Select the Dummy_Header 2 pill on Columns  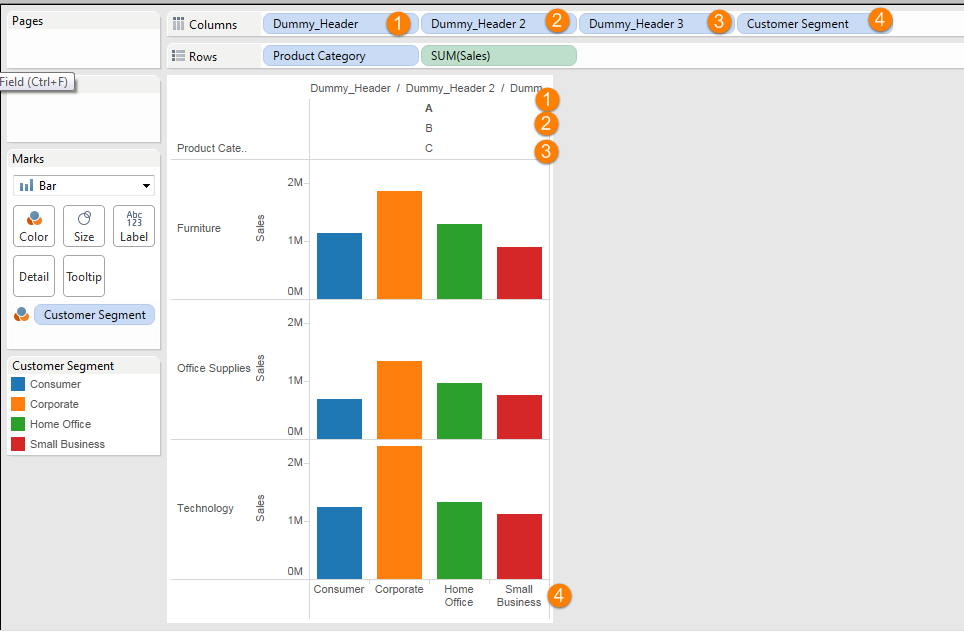(499, 24)
